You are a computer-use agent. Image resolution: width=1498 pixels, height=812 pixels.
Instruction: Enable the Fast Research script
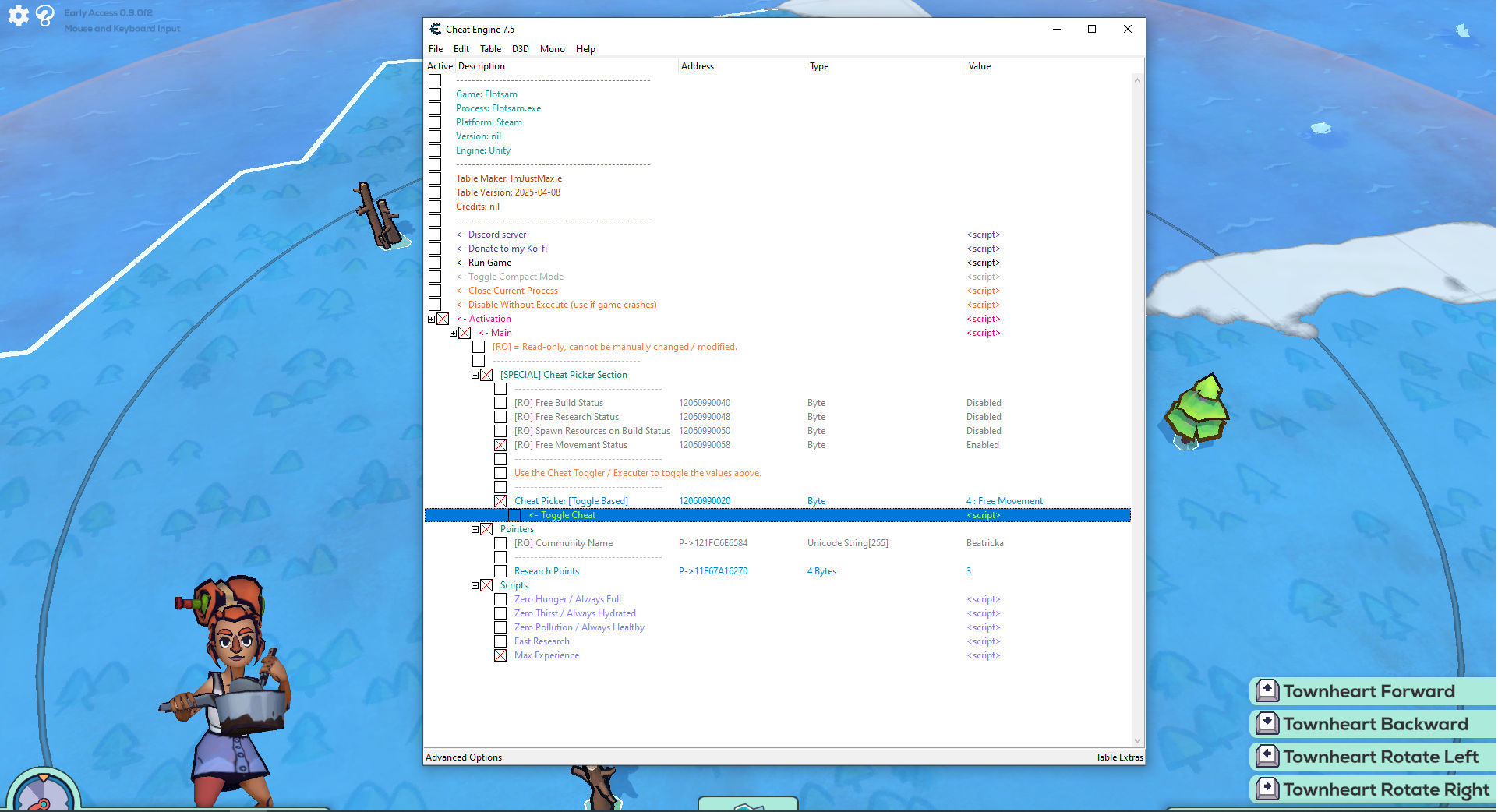pos(500,641)
